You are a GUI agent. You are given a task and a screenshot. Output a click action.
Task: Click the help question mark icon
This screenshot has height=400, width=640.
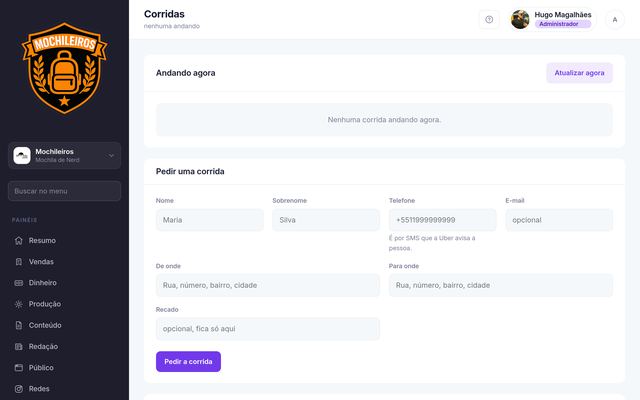tap(489, 20)
